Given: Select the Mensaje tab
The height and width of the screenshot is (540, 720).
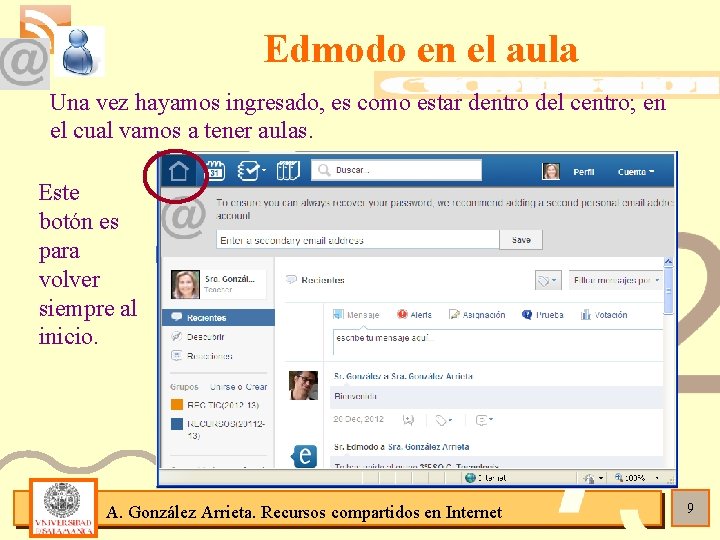Looking at the screenshot, I should click(x=356, y=315).
